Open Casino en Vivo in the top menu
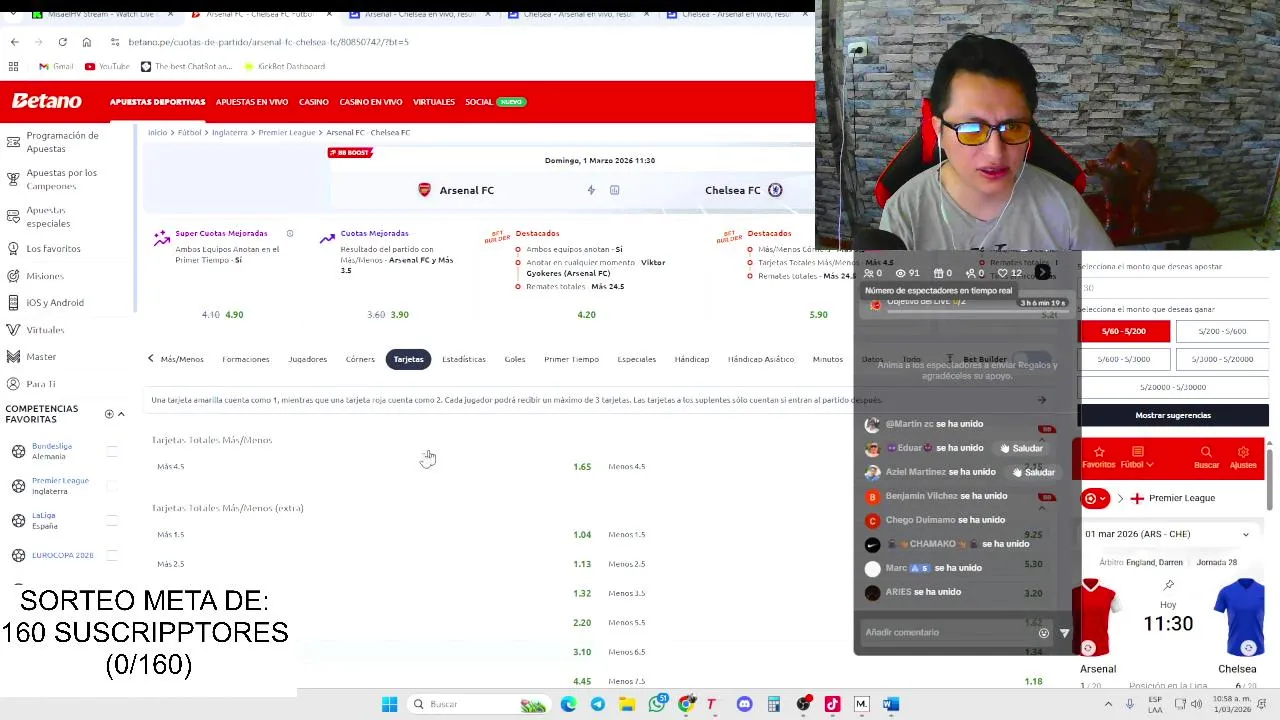 tap(371, 102)
